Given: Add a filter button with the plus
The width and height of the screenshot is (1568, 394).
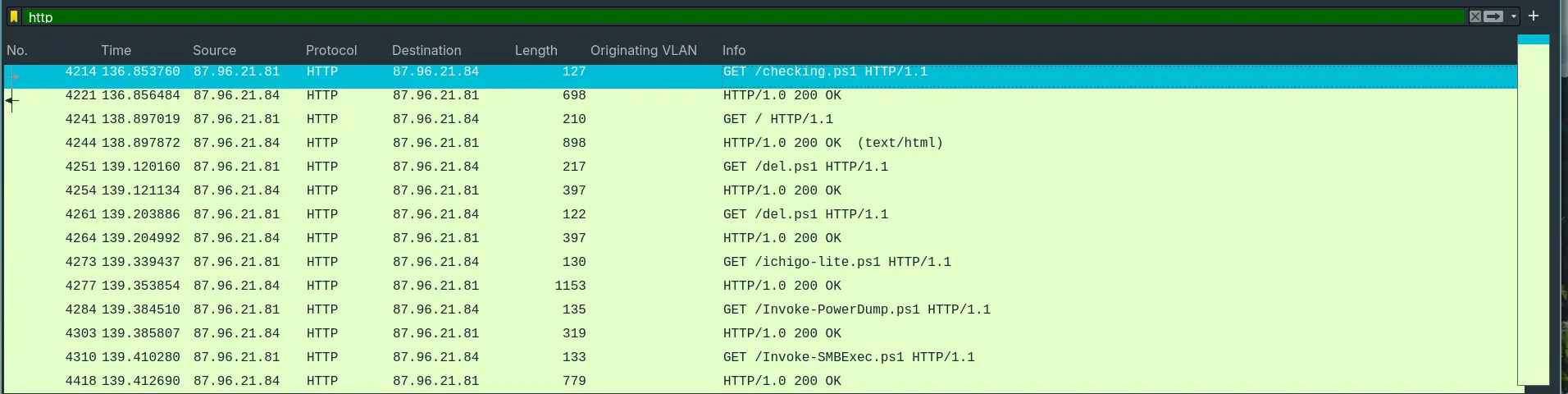Looking at the screenshot, I should coord(1534,16).
